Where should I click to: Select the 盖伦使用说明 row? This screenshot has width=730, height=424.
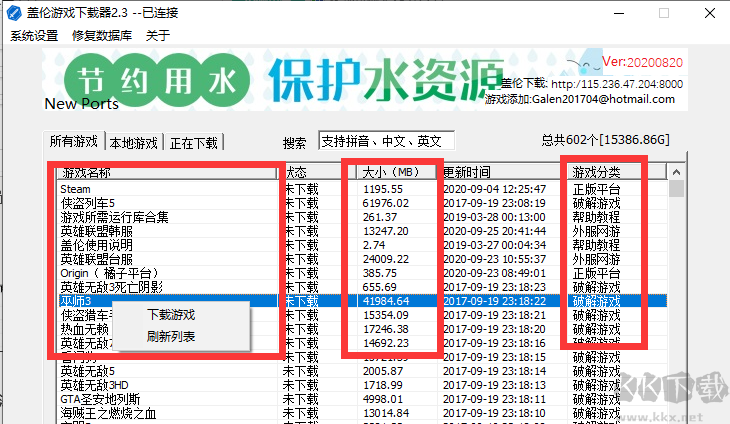[x=363, y=245]
